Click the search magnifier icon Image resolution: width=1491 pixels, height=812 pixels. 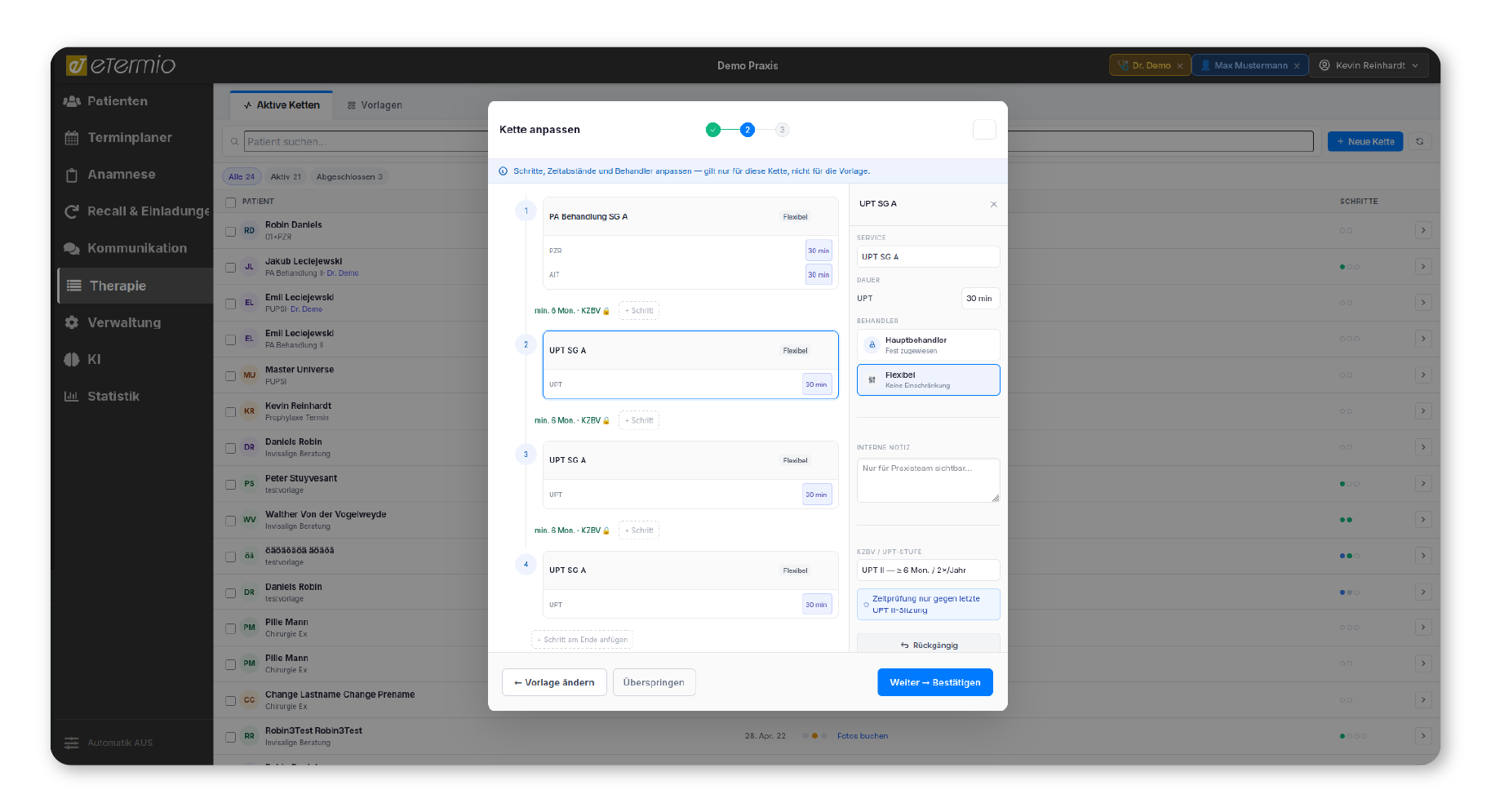235,142
